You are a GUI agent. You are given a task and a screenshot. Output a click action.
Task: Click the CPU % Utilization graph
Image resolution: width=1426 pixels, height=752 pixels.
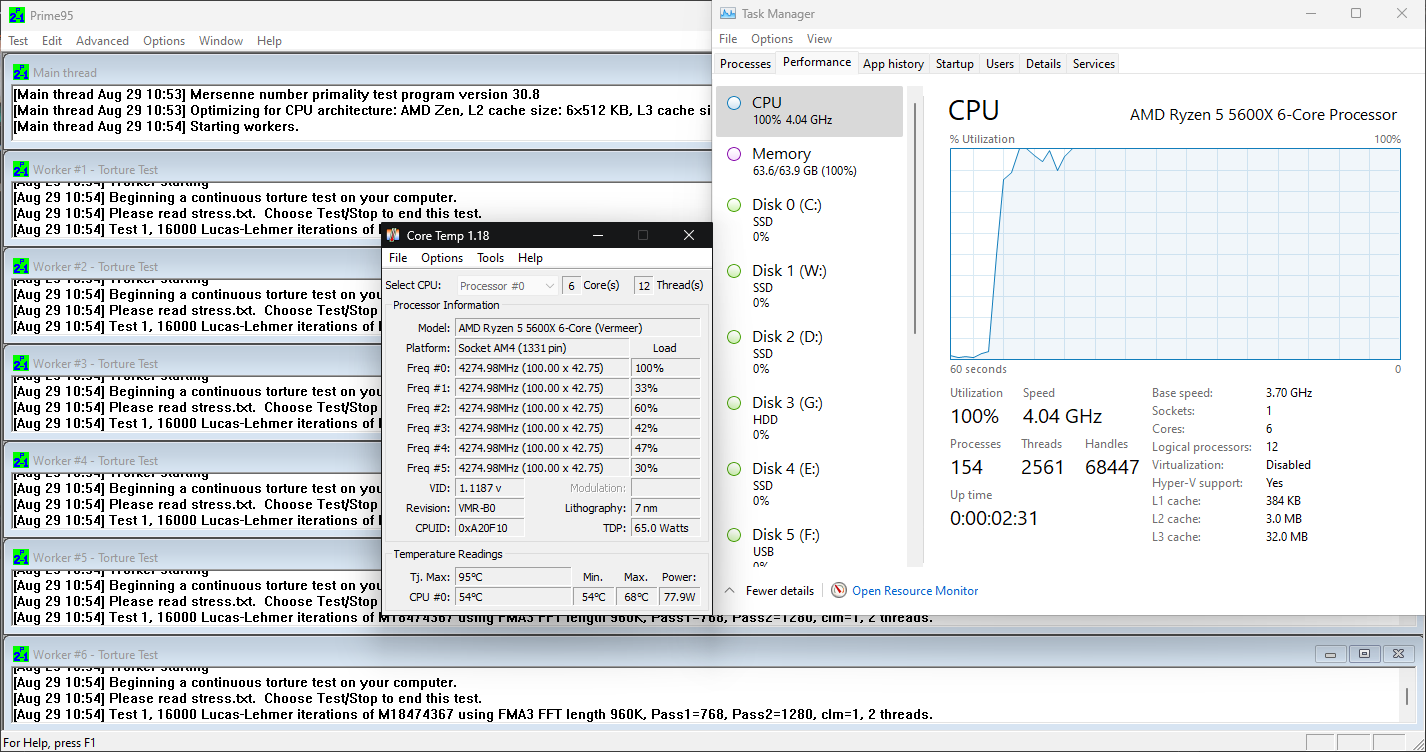pyautogui.click(x=1175, y=253)
